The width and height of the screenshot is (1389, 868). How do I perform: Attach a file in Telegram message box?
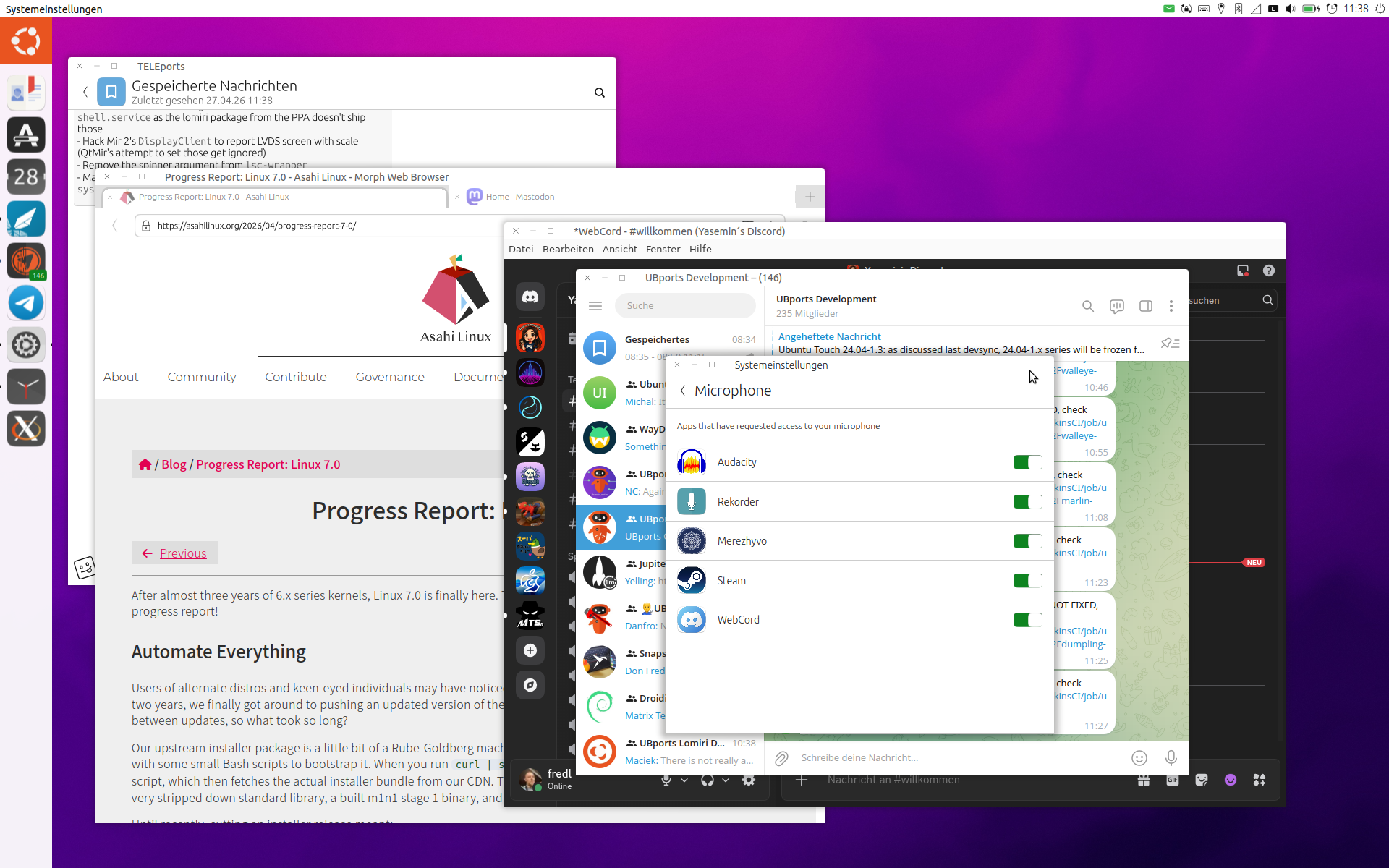781,758
